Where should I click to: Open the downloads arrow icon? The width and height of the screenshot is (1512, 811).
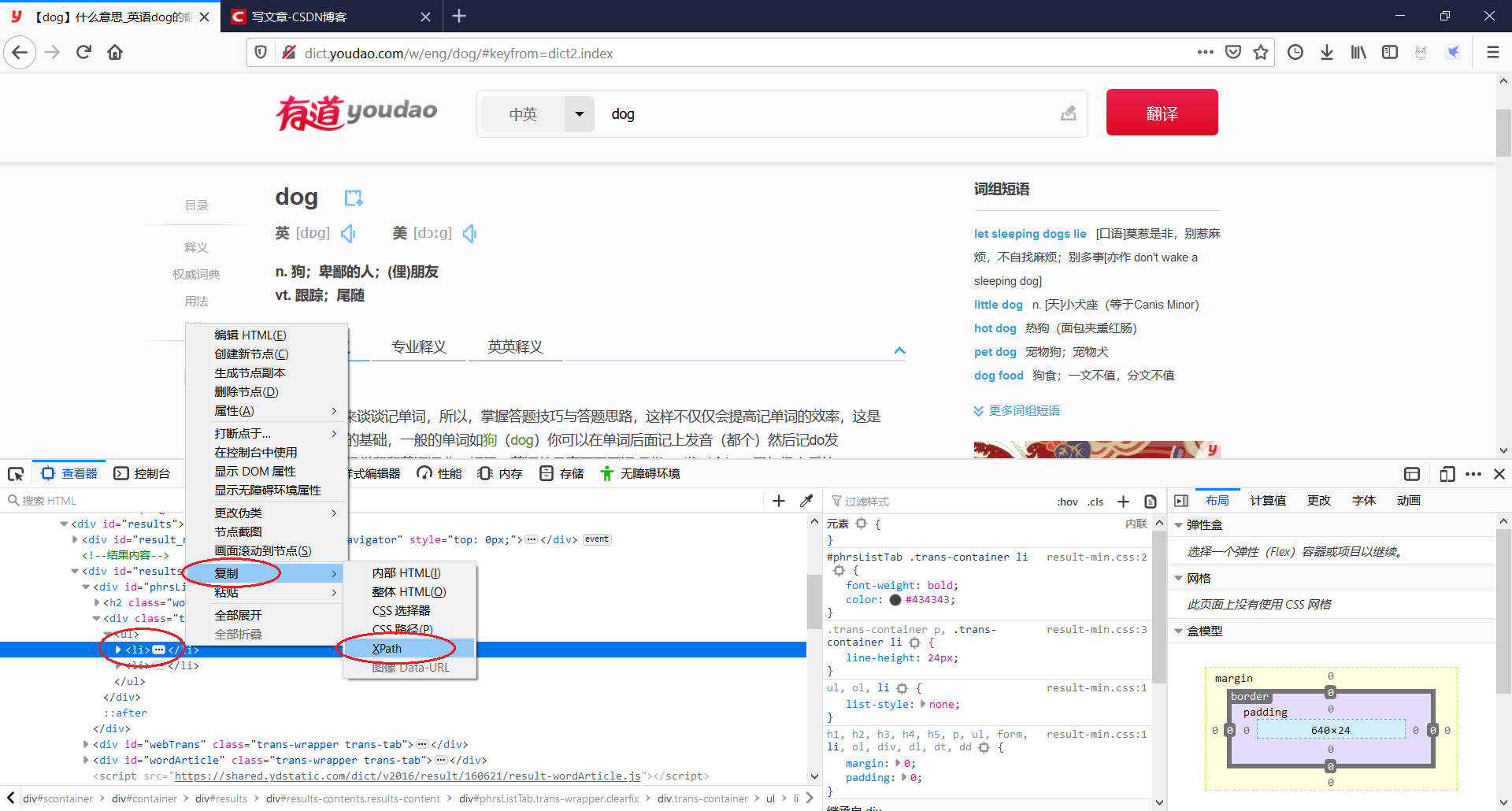tap(1327, 53)
